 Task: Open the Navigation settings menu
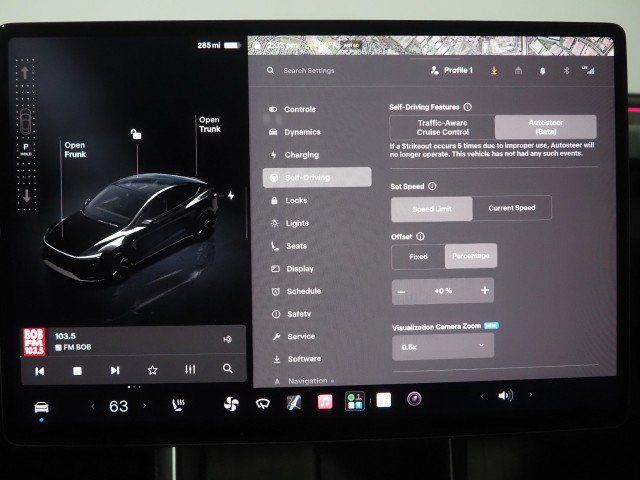coord(307,381)
